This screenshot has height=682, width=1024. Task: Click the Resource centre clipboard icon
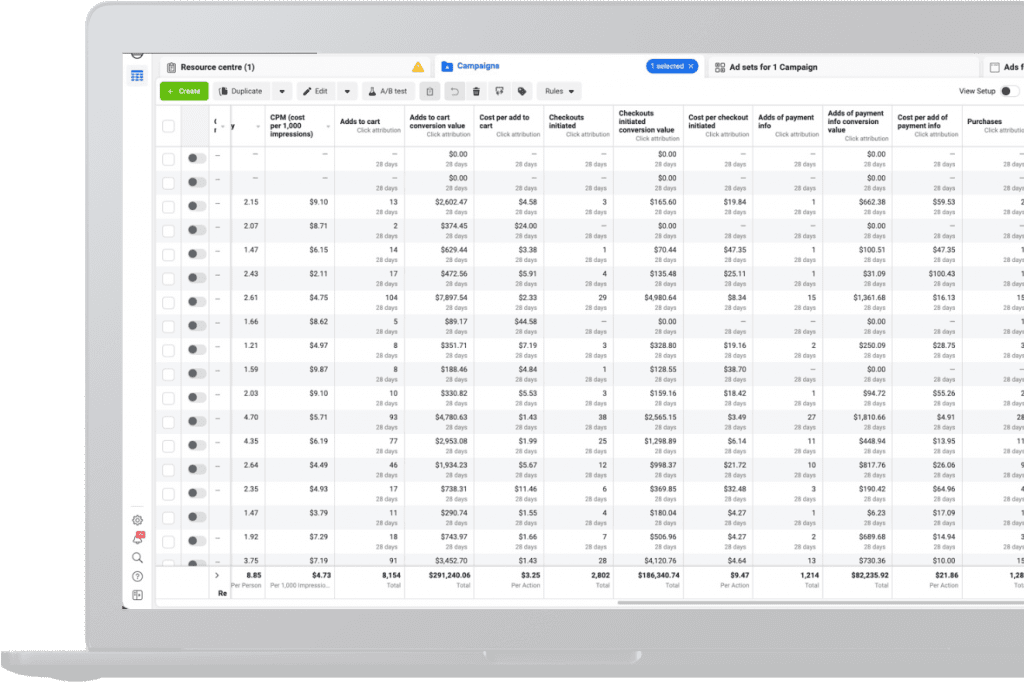(x=171, y=67)
